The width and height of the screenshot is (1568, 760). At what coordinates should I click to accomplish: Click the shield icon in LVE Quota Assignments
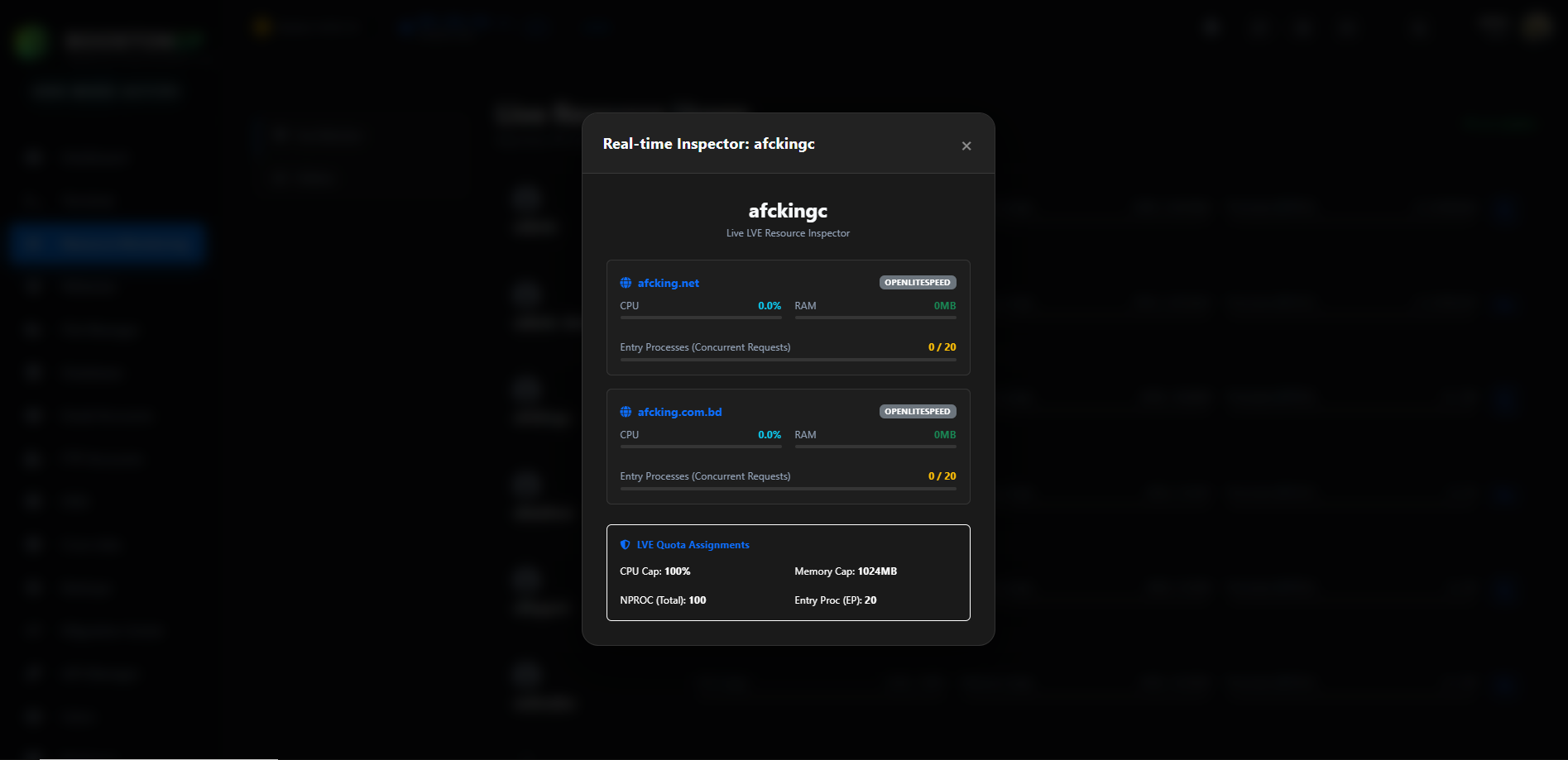pyautogui.click(x=624, y=544)
